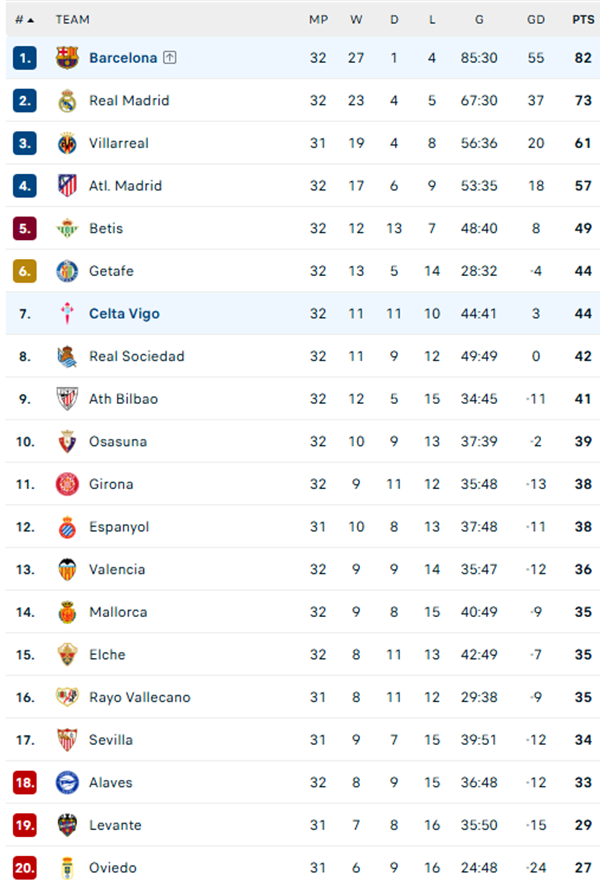
Task: Click the Barcelona club crest icon
Action: [x=67, y=58]
